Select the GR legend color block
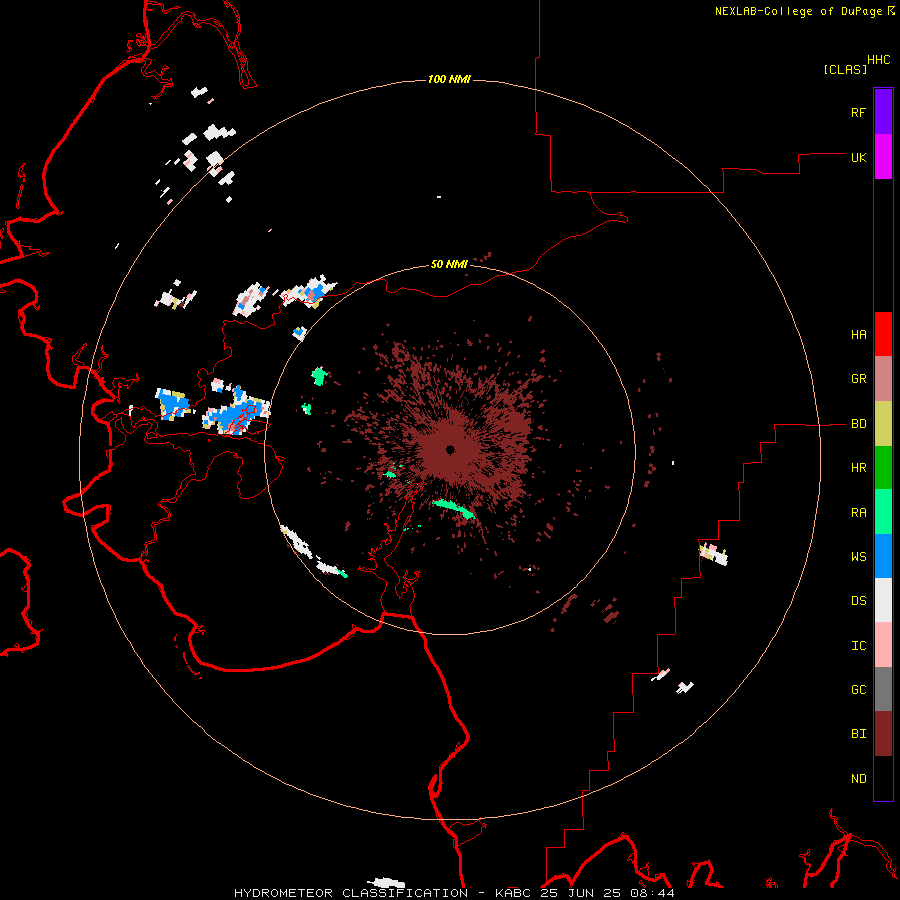Viewport: 900px width, 900px height. (x=883, y=379)
